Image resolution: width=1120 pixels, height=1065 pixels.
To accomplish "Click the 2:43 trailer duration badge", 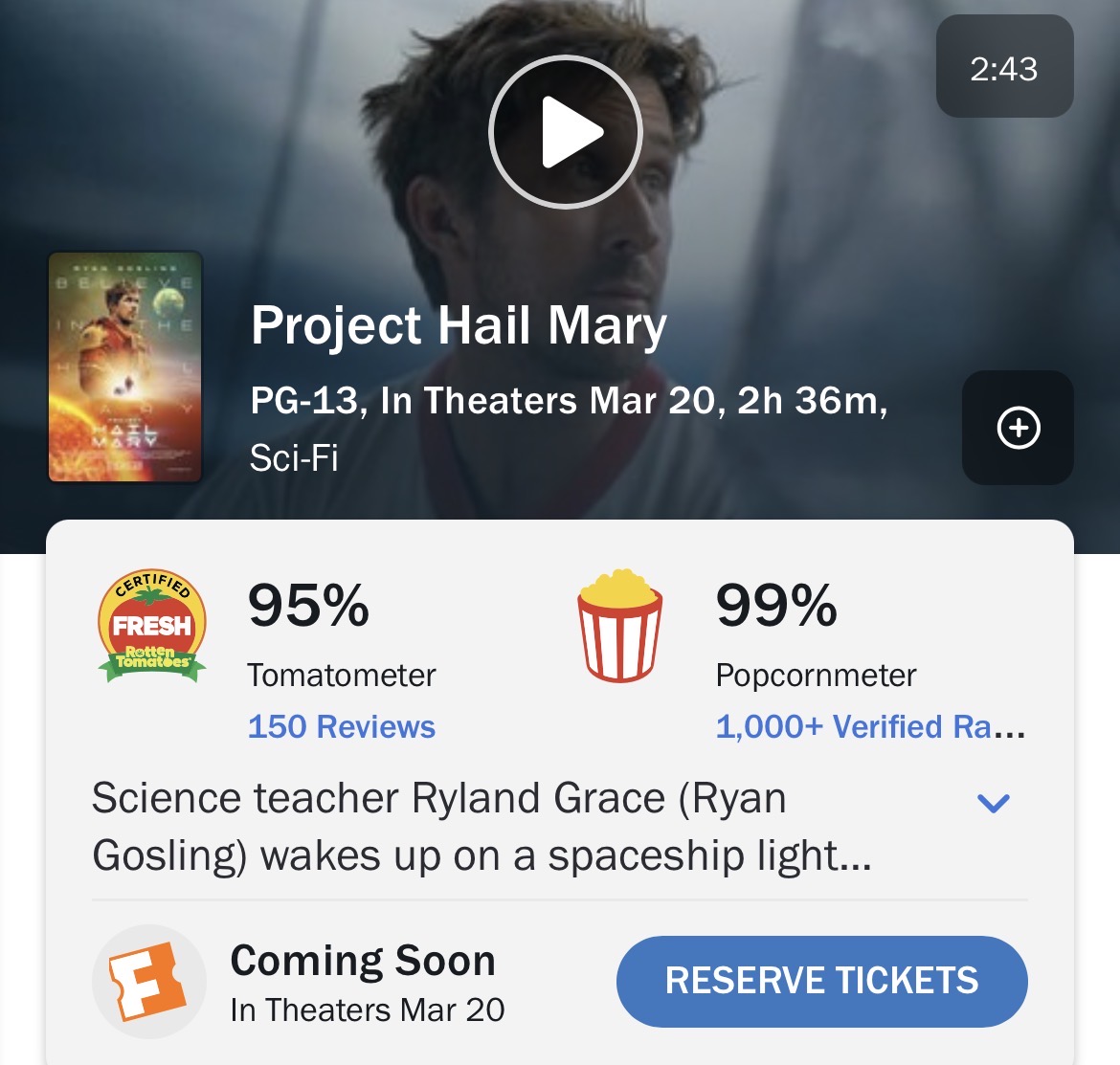I will [1004, 68].
